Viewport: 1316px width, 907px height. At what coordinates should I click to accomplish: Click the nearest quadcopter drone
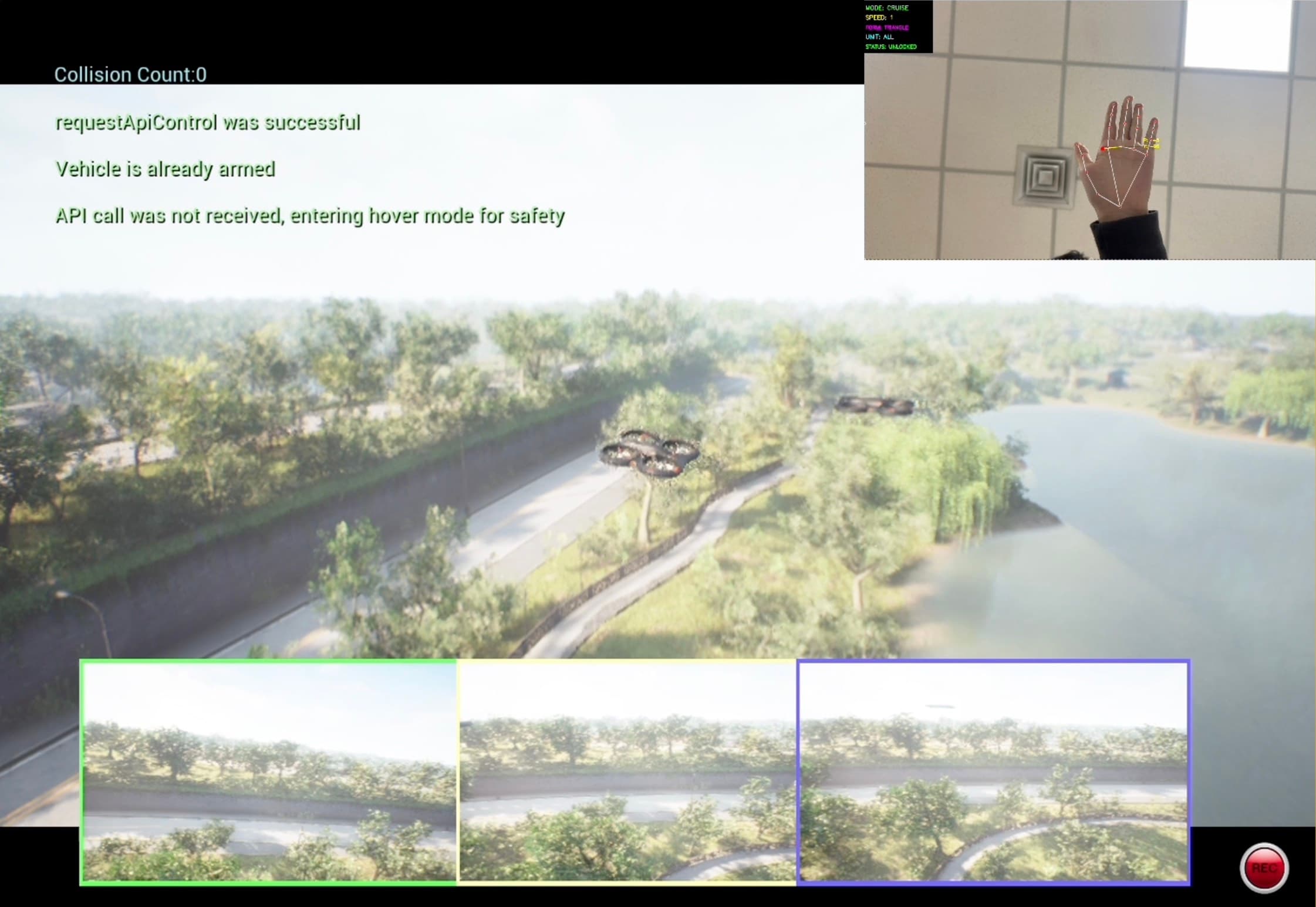pyautogui.click(x=649, y=453)
